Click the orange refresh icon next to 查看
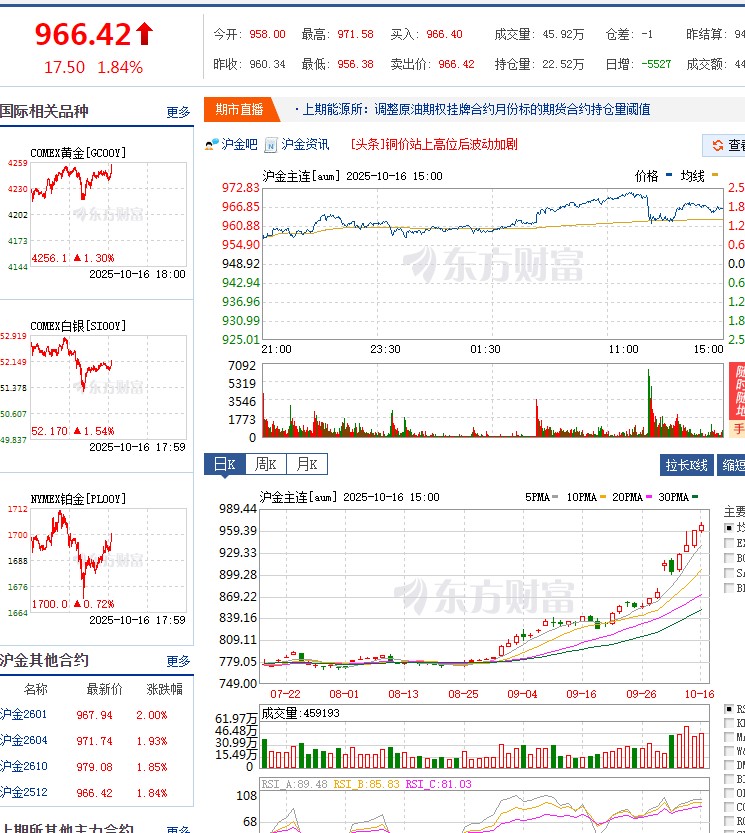 coord(717,146)
